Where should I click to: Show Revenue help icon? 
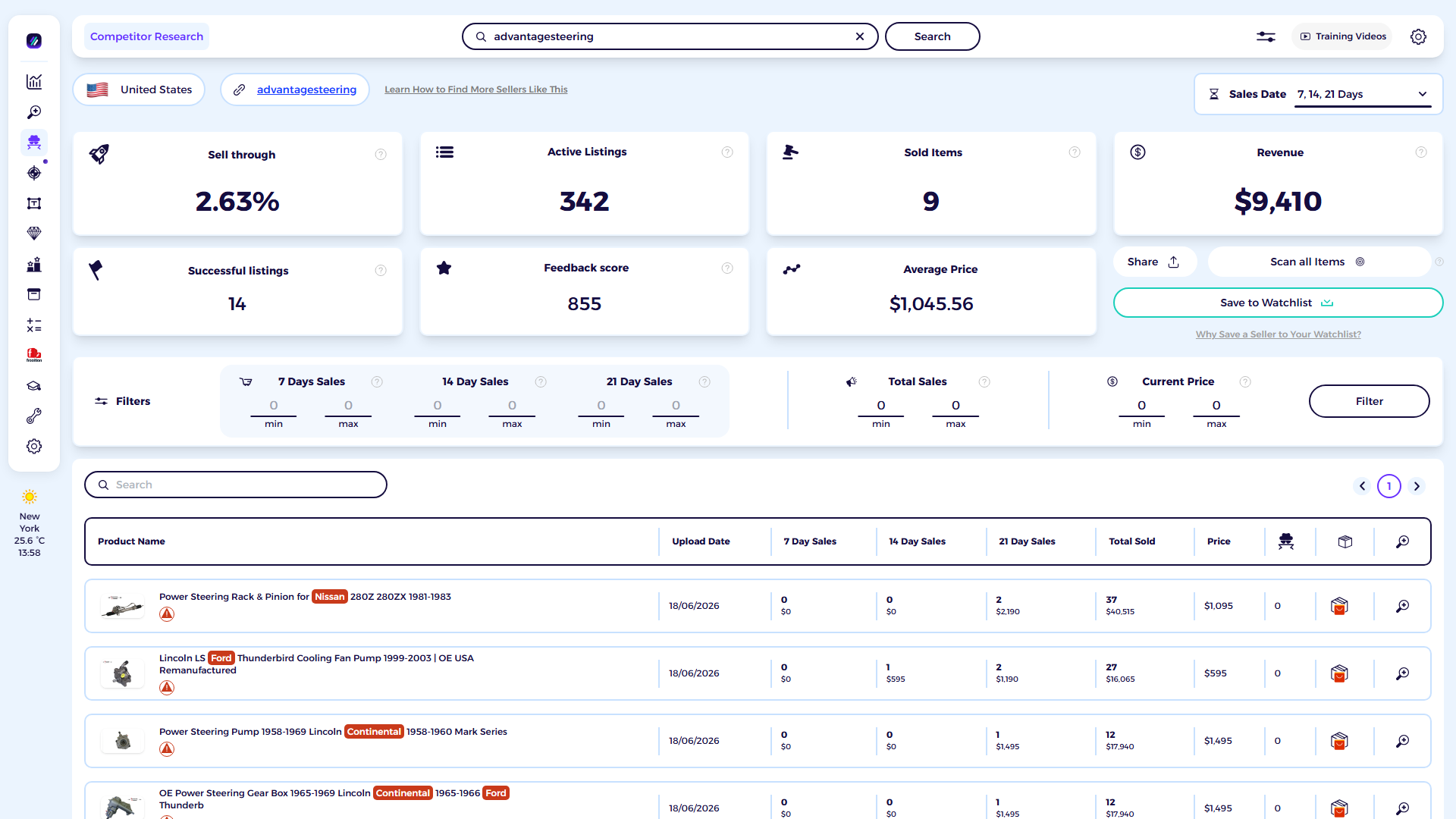point(1421,152)
